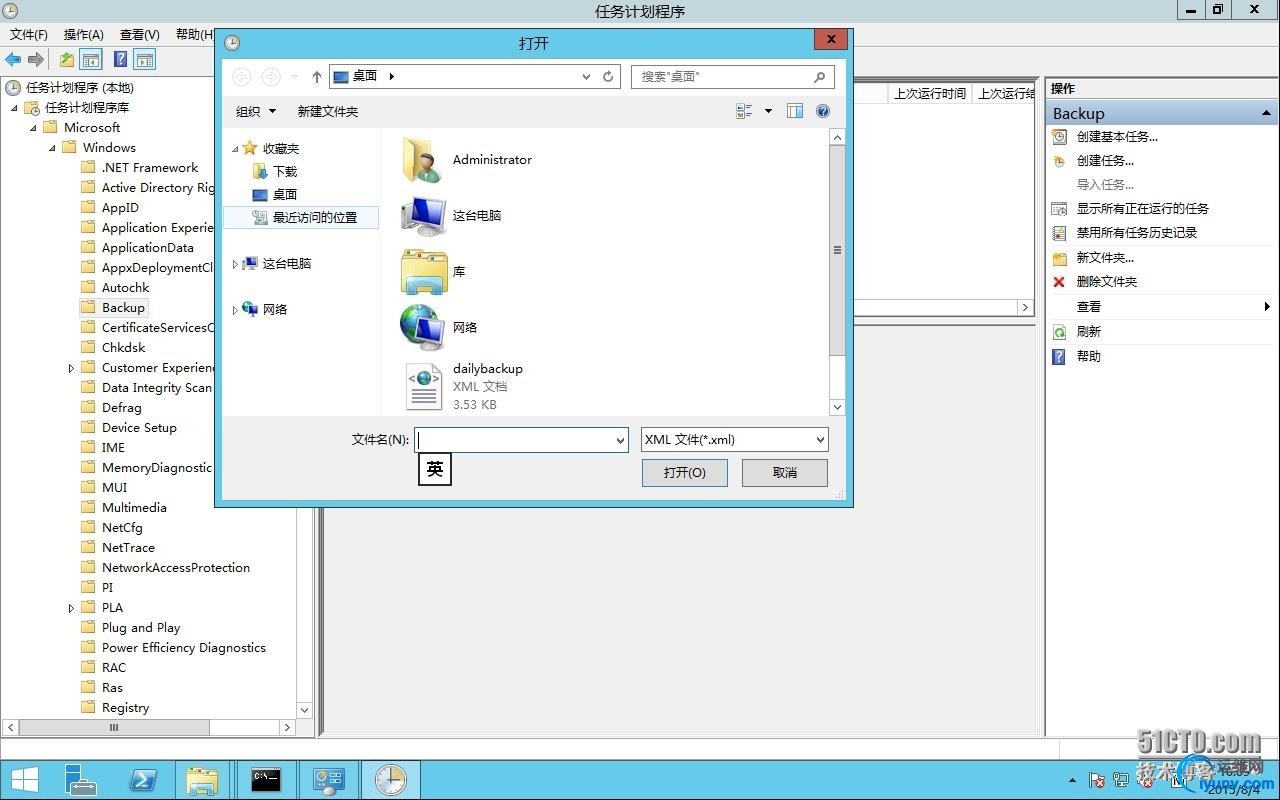Open Server Manager from the taskbar
Viewport: 1280px width, 800px height.
pos(81,780)
